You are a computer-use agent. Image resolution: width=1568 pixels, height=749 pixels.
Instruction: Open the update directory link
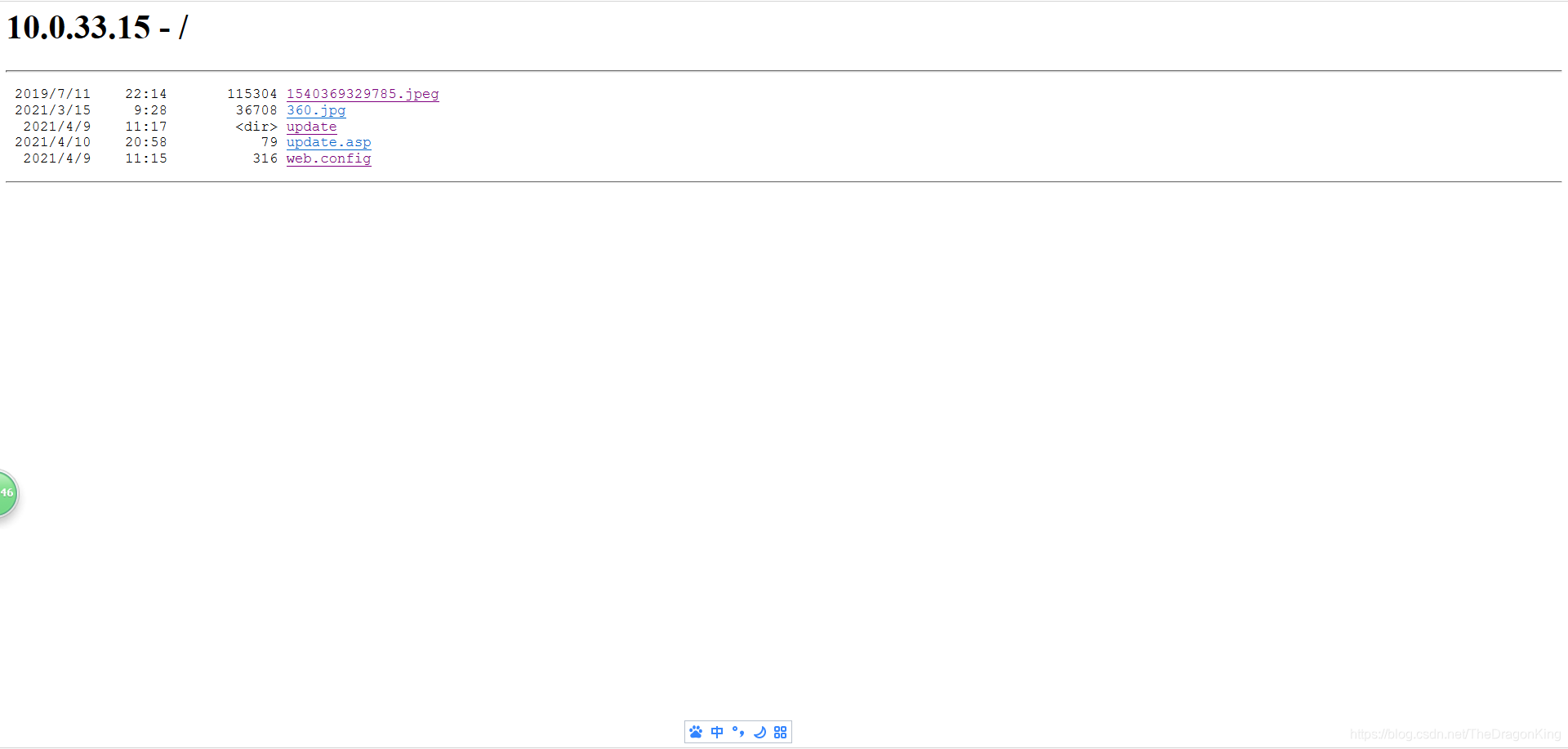click(x=312, y=127)
